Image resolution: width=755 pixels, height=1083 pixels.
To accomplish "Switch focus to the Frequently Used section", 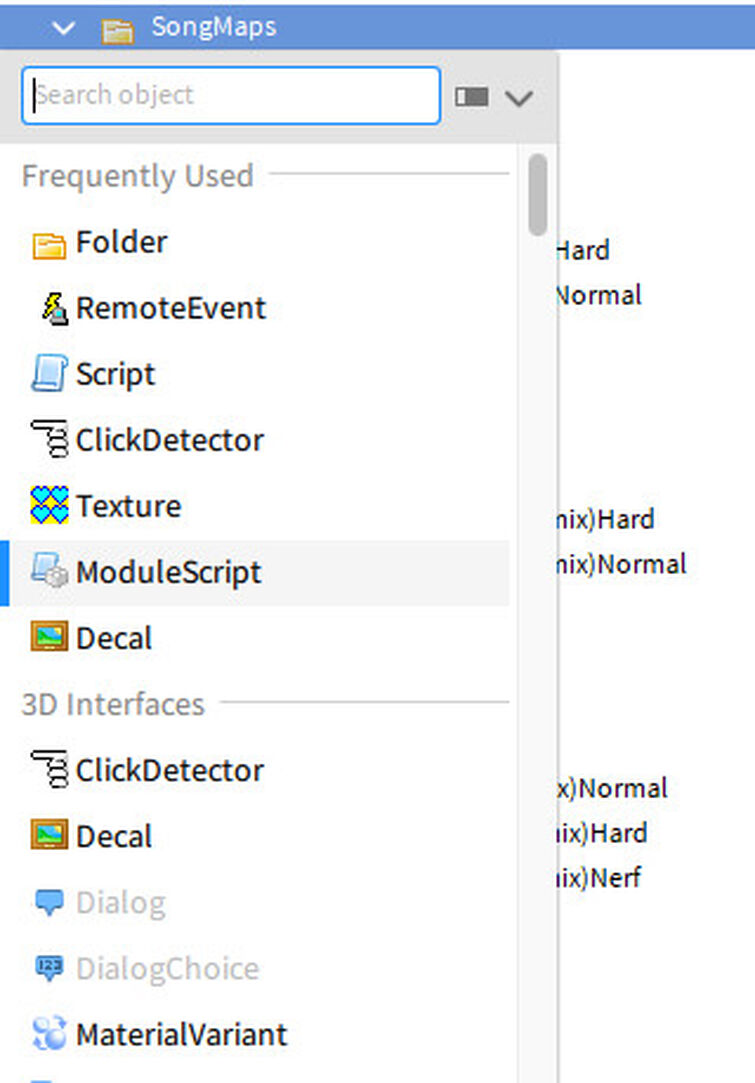I will point(137,175).
